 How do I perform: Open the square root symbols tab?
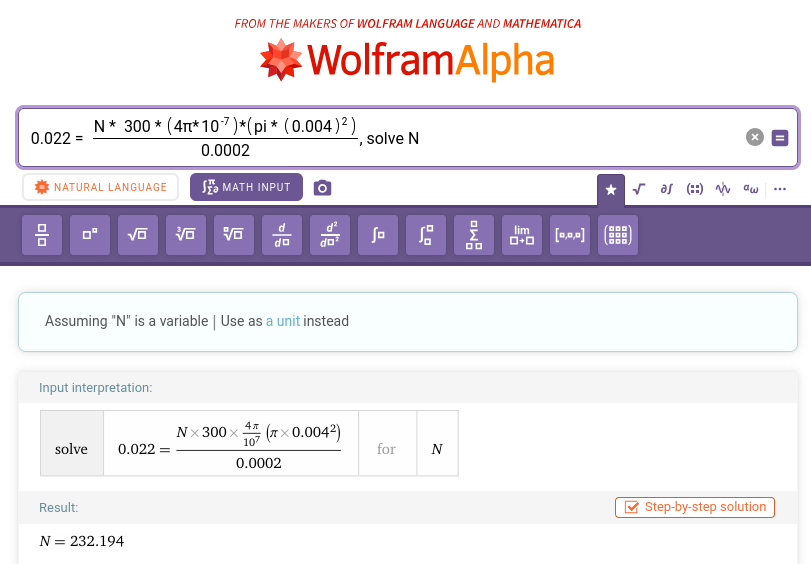[x=639, y=189]
